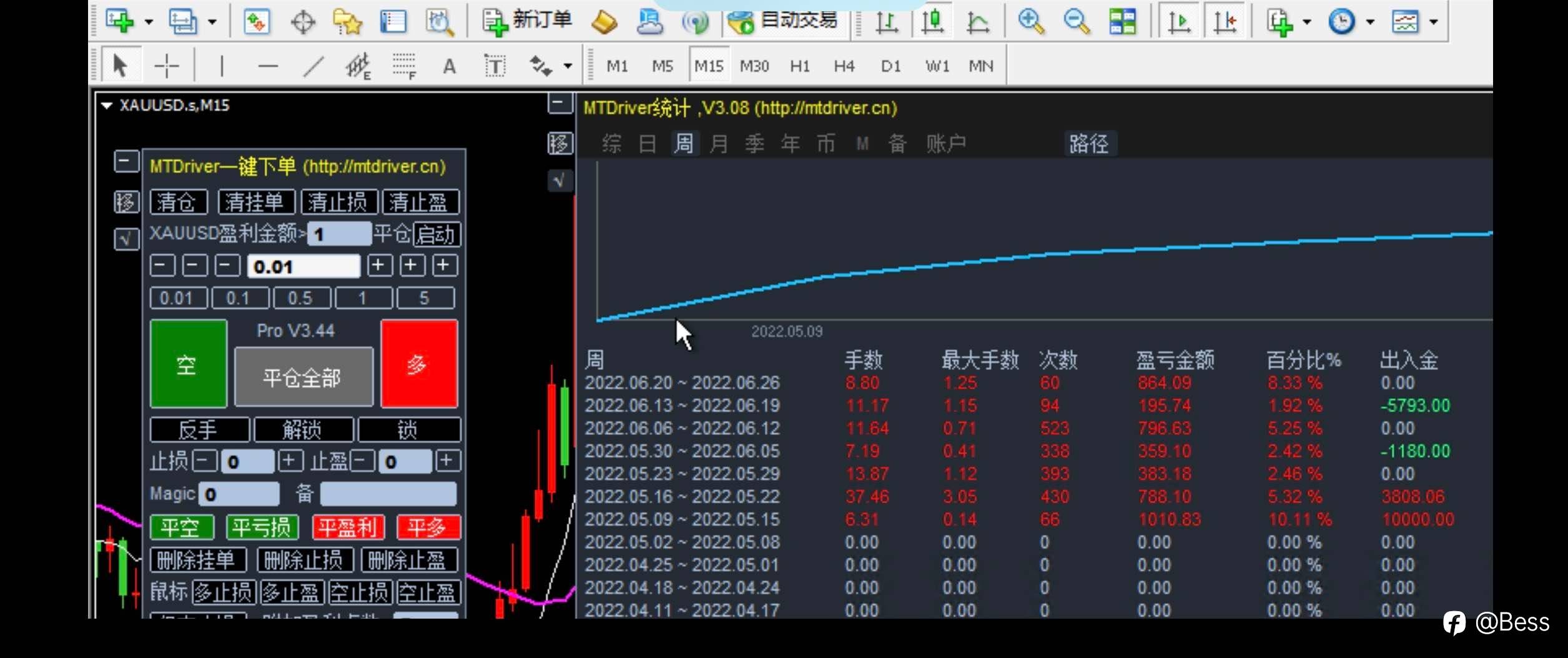
Task: Select the Crosshair tool
Action: tap(167, 66)
